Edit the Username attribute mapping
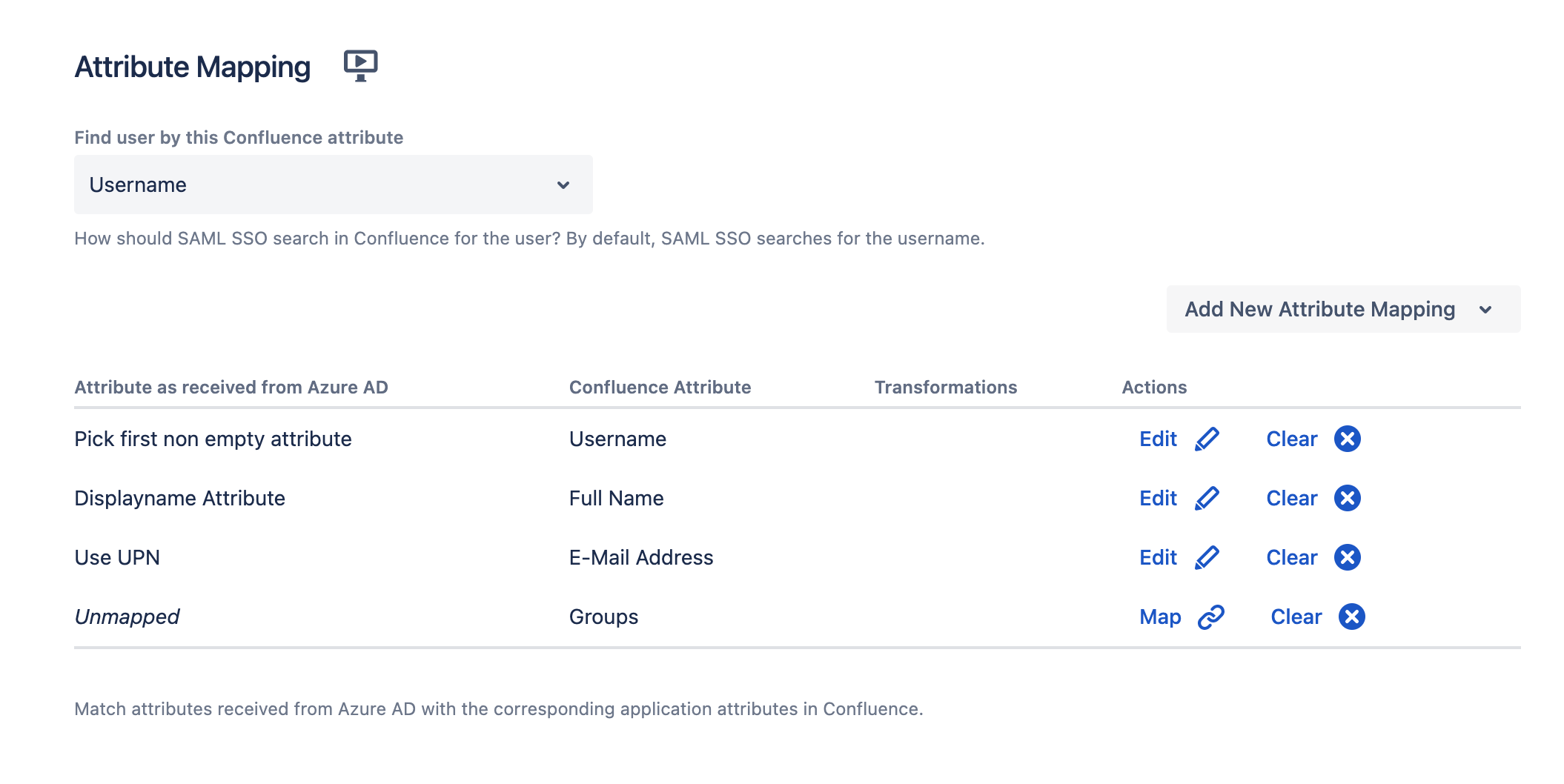This screenshot has height=784, width=1564. pos(1158,439)
